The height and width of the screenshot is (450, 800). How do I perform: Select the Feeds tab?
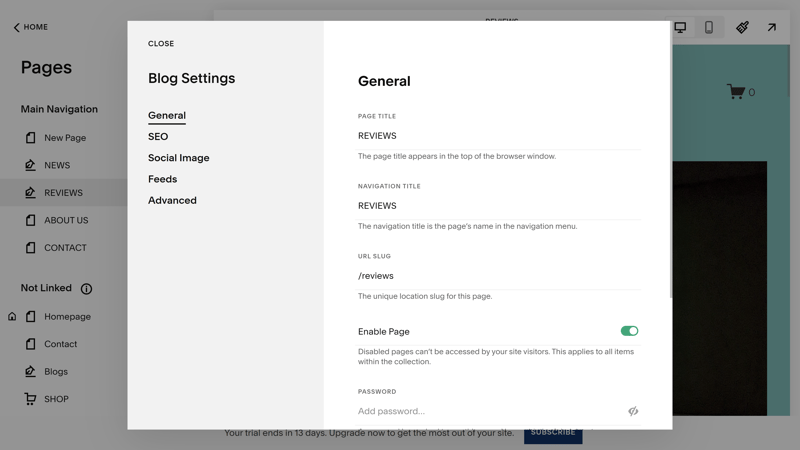coord(163,179)
